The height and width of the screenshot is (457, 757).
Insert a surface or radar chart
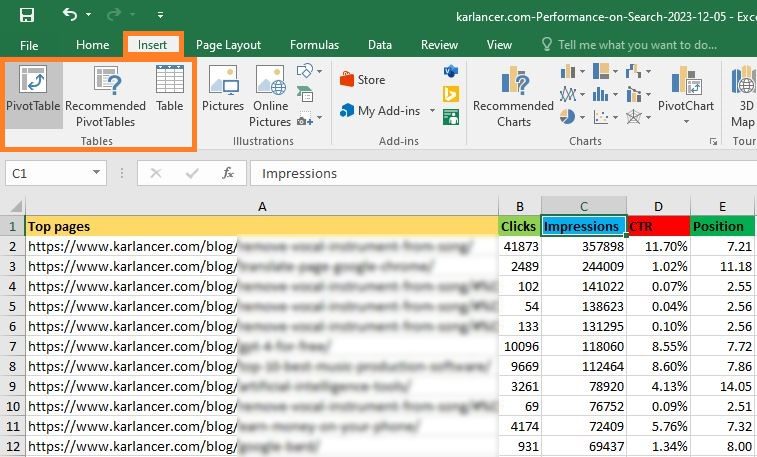[x=633, y=117]
